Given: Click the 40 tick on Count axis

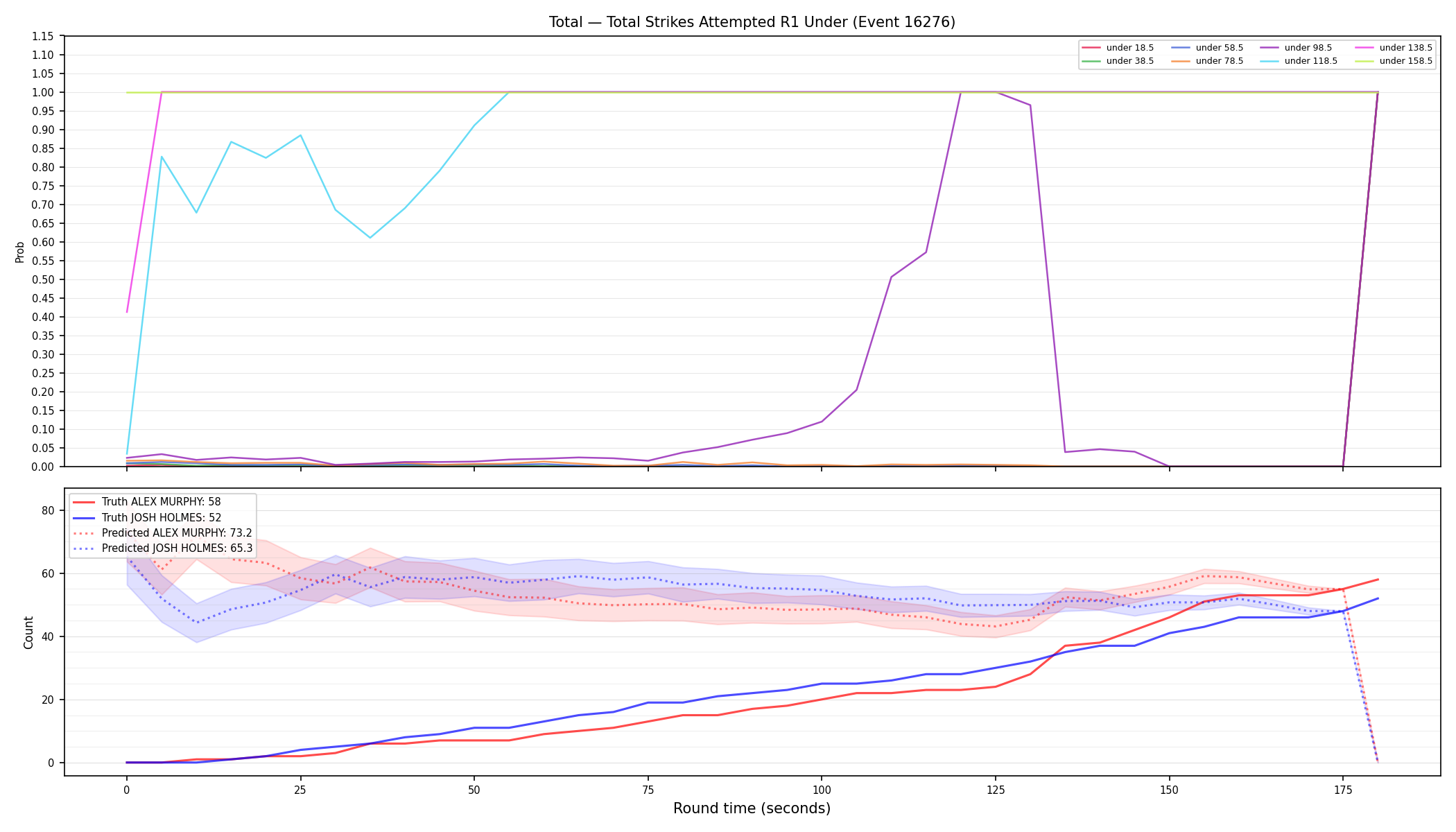Looking at the screenshot, I should (49, 637).
